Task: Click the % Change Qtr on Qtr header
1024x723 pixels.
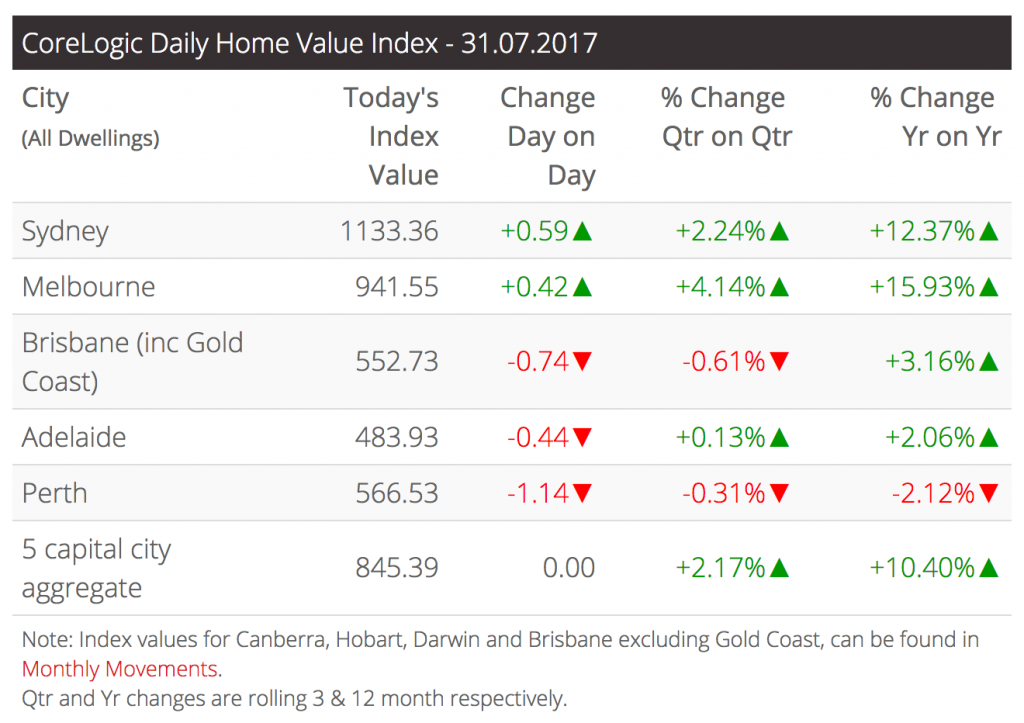Action: 726,118
